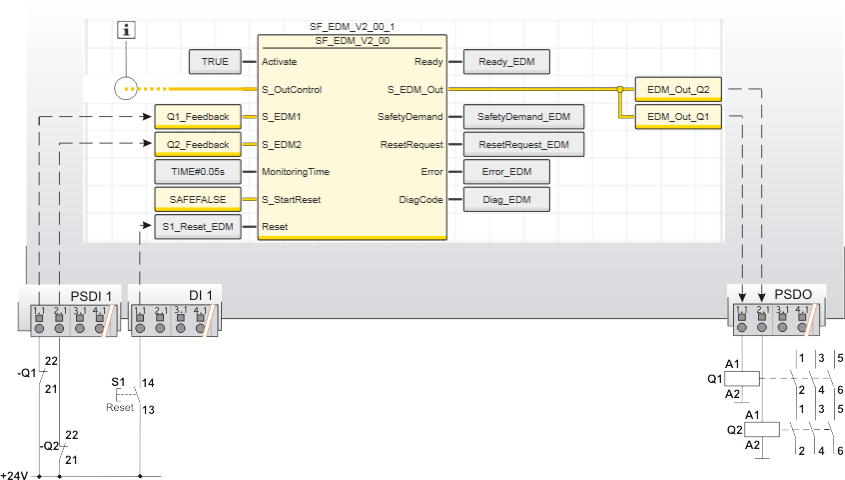Select the EDM_Out_Q2 output variable
The image size is (845, 480).
point(677,90)
